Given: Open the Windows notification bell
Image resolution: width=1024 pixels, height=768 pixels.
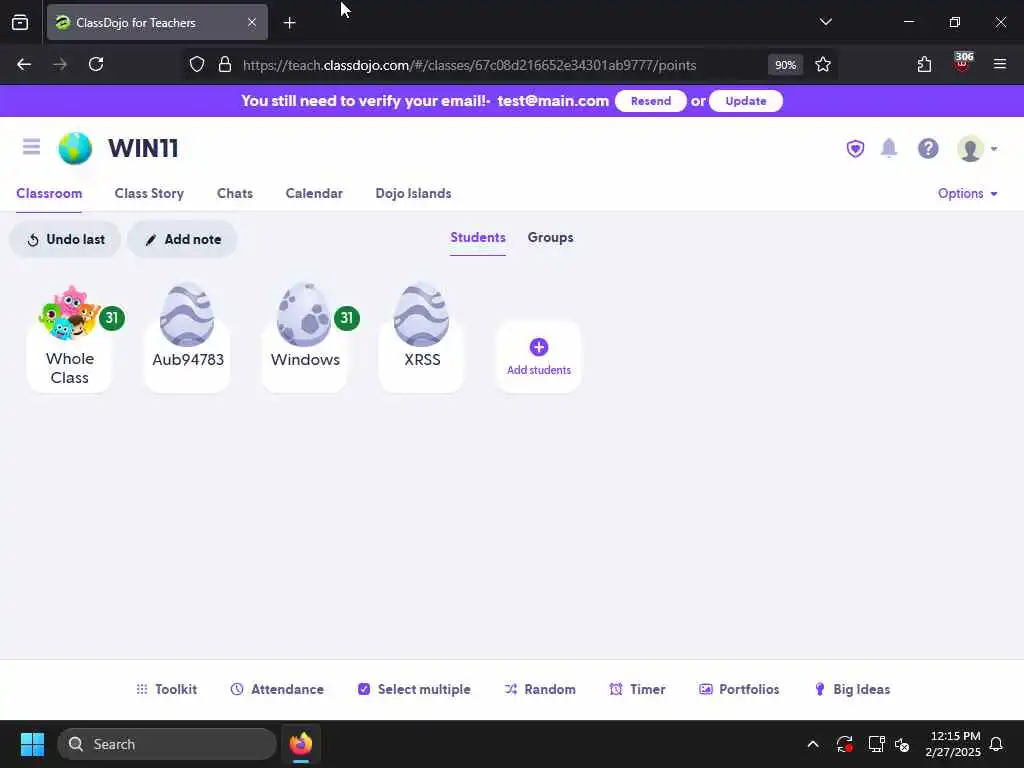Looking at the screenshot, I should [x=997, y=744].
